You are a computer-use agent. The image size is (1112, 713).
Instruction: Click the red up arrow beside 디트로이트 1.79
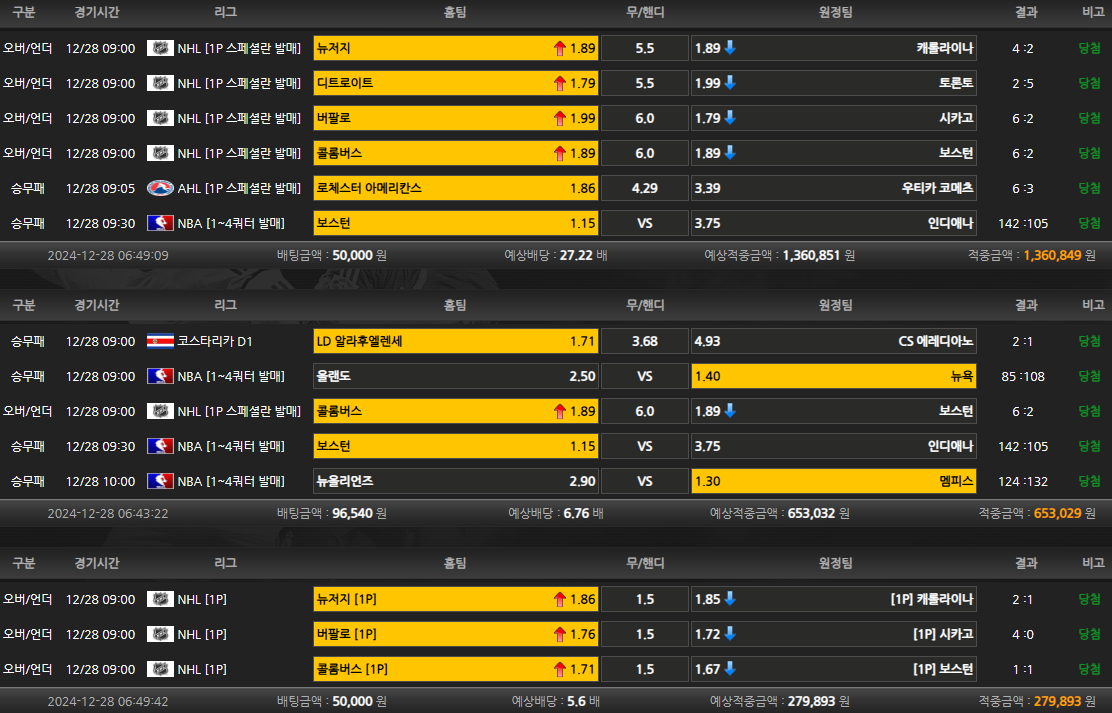pos(560,83)
